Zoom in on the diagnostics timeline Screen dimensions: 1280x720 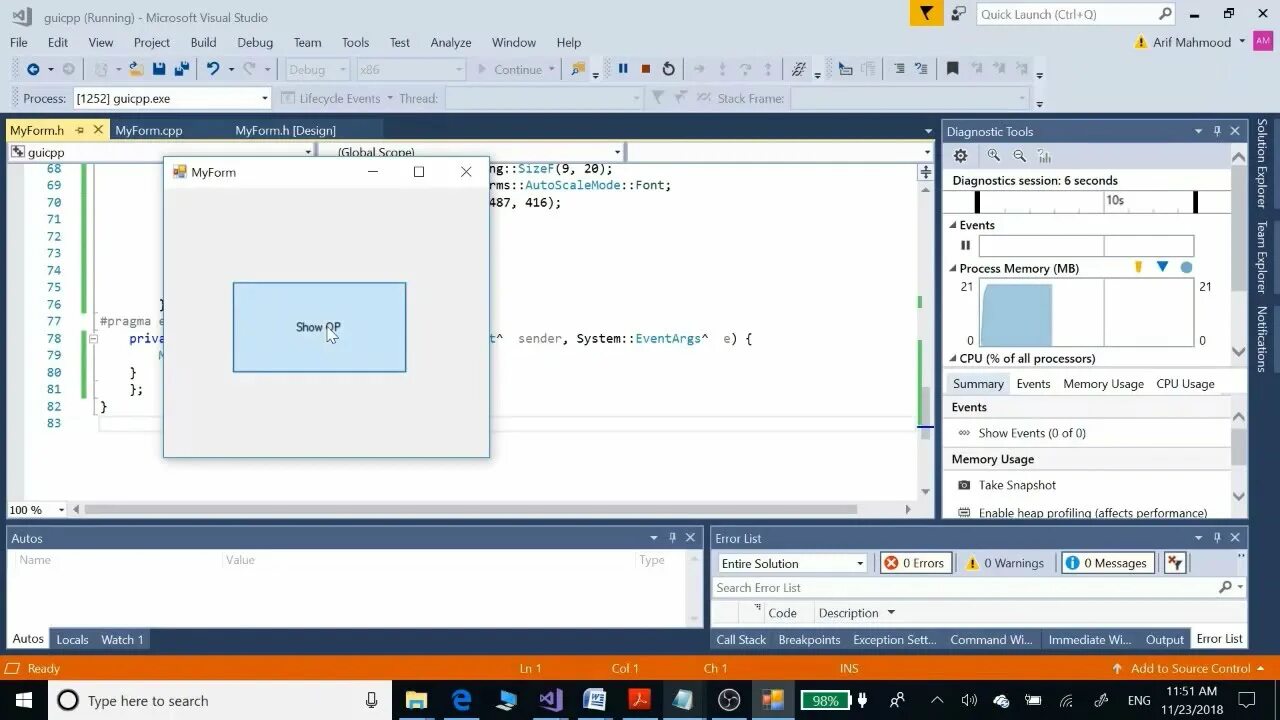[x=993, y=155]
